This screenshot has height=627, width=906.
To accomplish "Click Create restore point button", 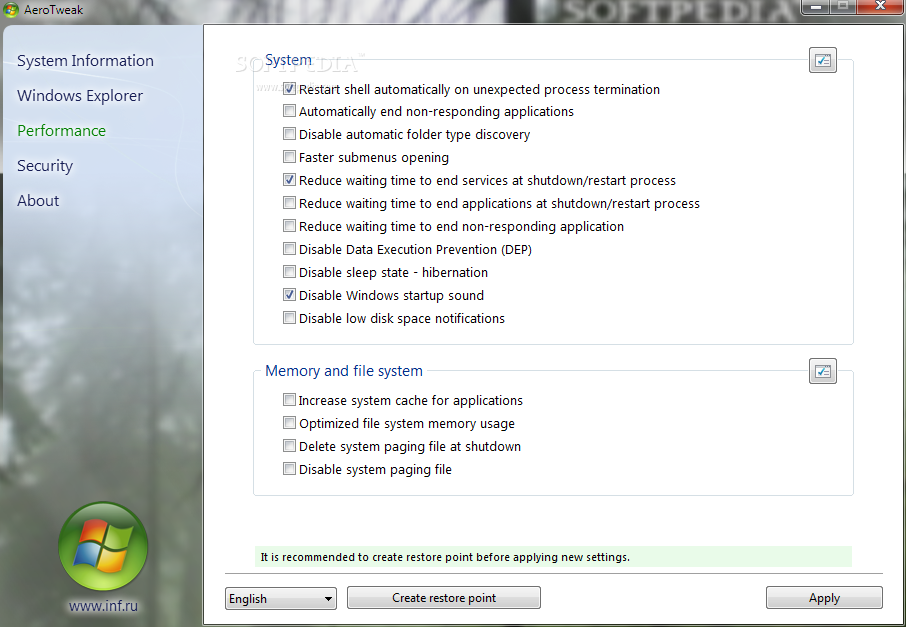I will click(444, 598).
